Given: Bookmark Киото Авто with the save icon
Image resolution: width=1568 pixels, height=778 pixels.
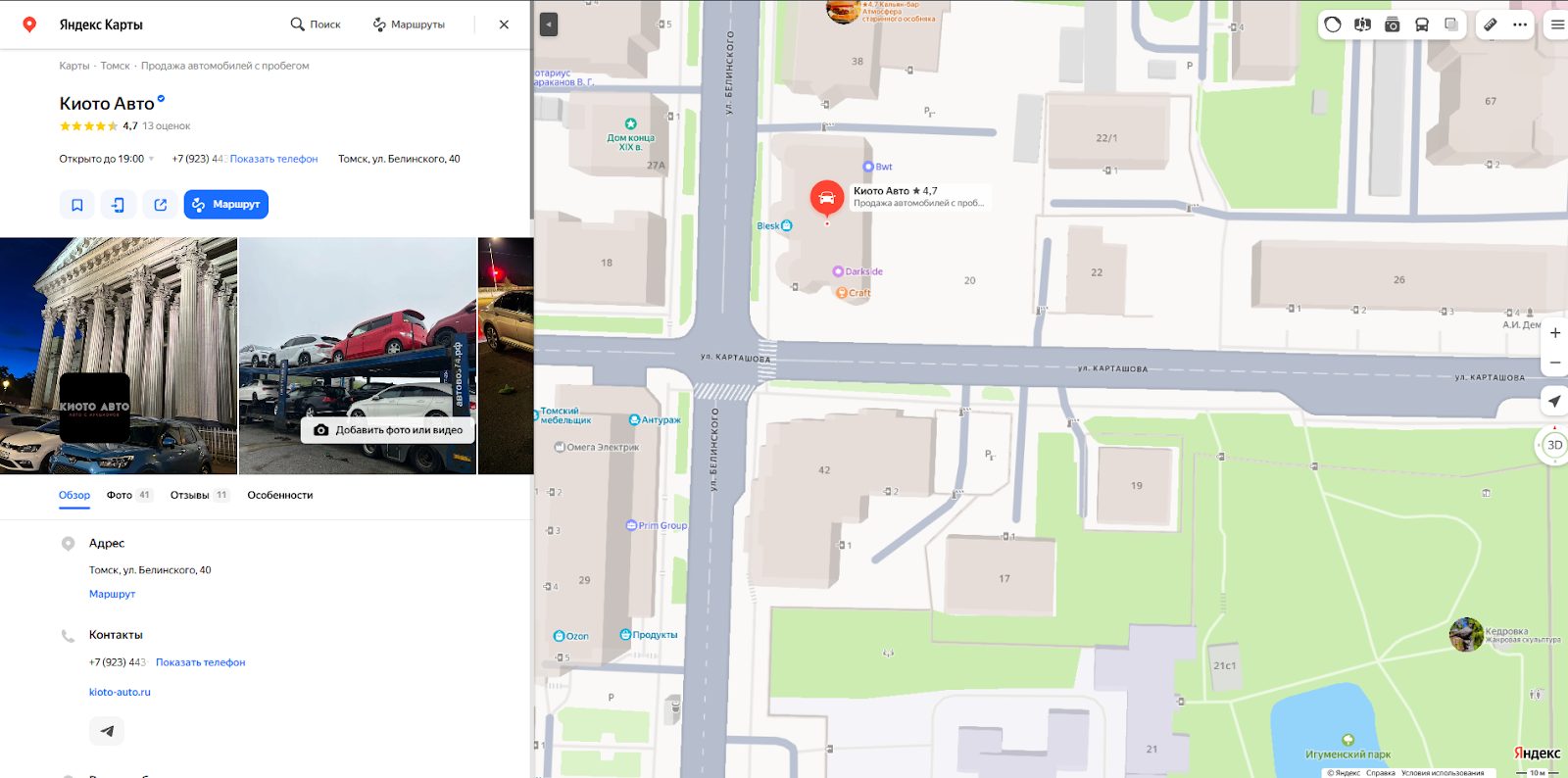Looking at the screenshot, I should pyautogui.click(x=76, y=205).
